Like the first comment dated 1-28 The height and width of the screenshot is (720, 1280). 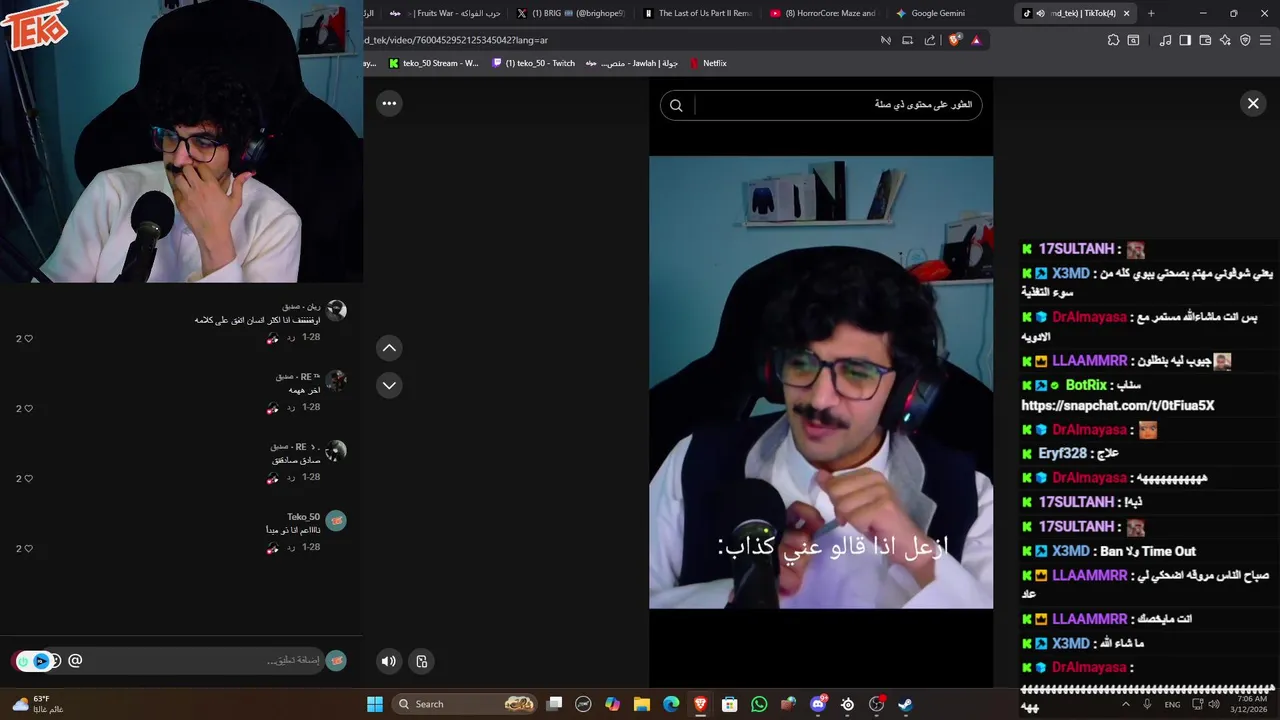click(x=28, y=339)
